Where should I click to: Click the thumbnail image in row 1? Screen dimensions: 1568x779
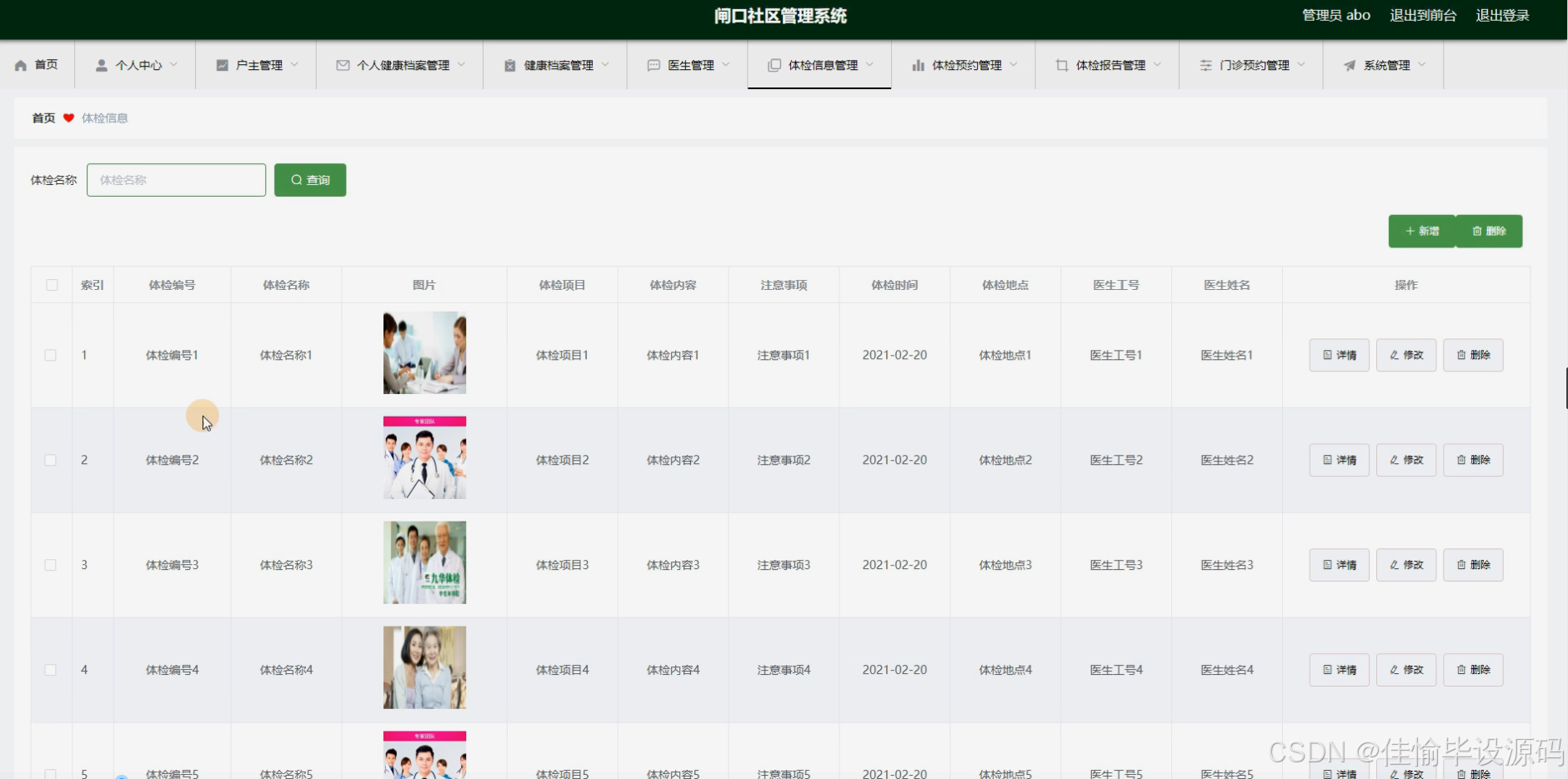pyautogui.click(x=424, y=352)
